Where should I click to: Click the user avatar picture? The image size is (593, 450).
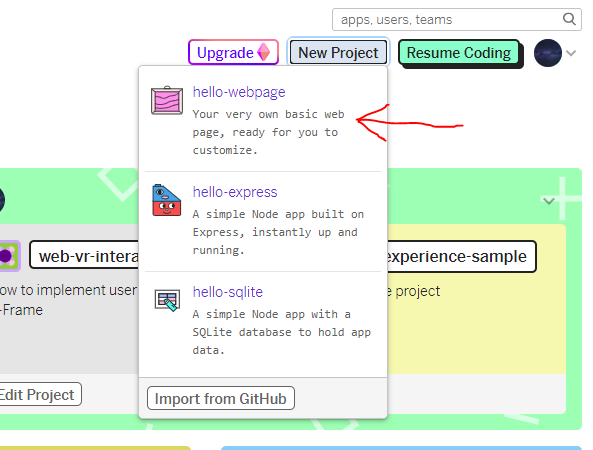548,53
